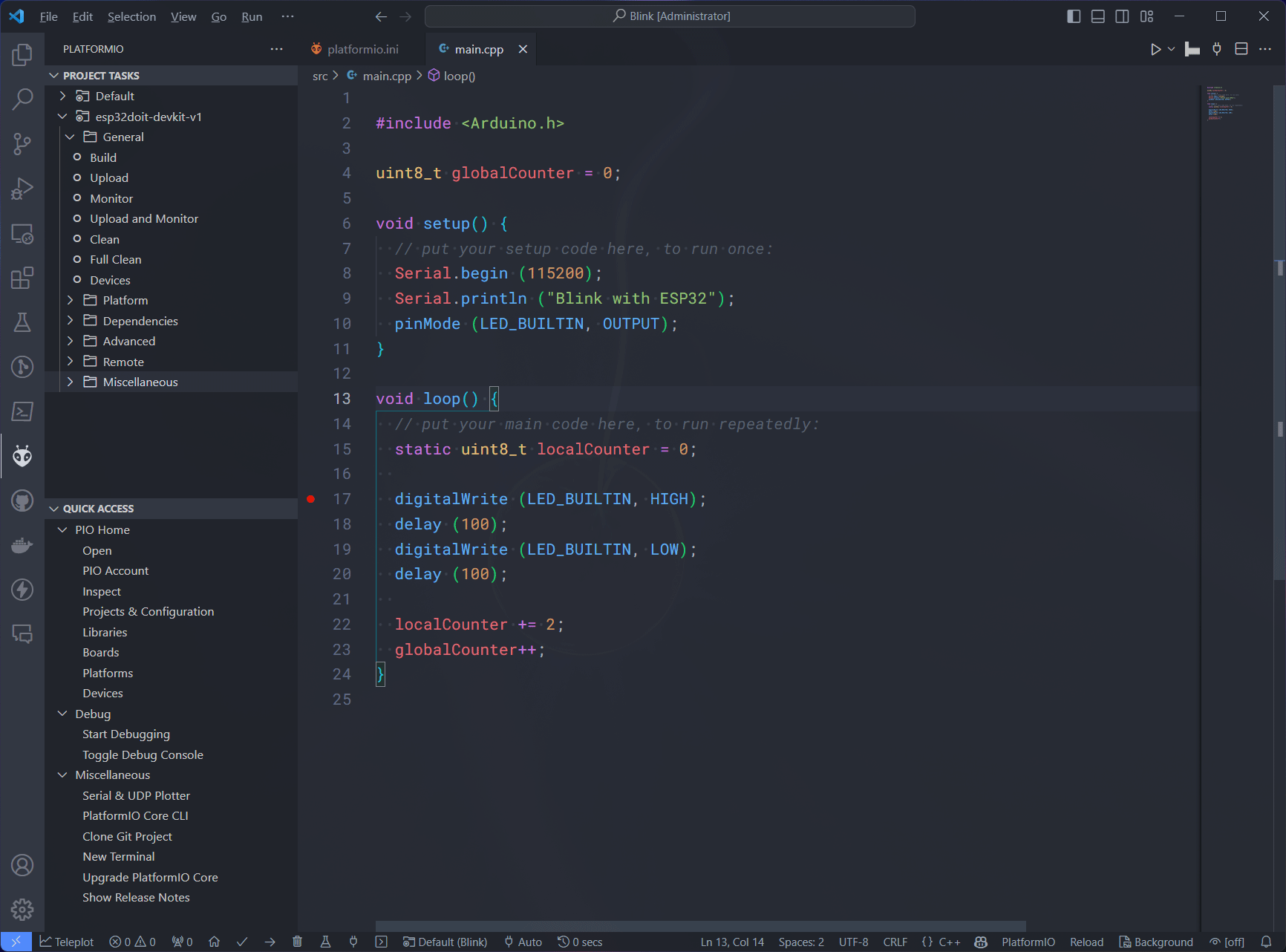
Task: Collapse the PROJECT TASKS section
Action: pyautogui.click(x=171, y=76)
